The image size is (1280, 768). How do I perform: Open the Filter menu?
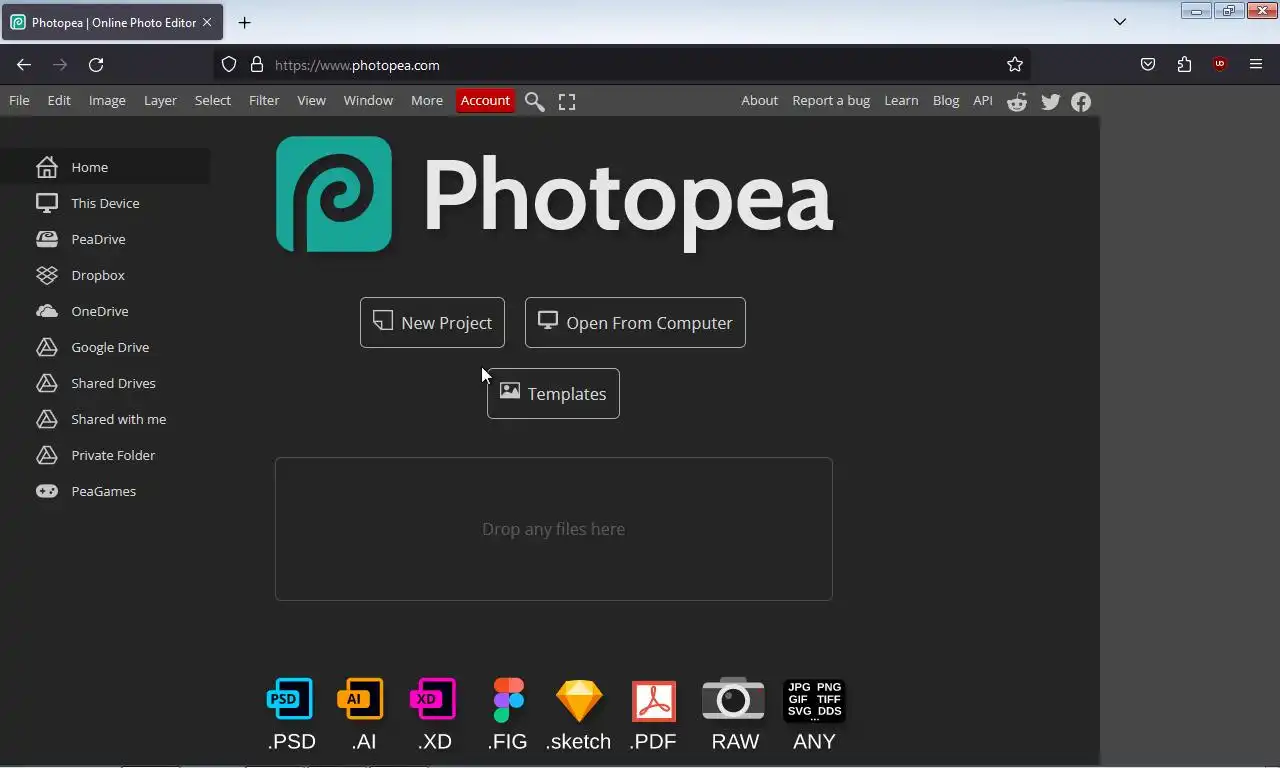tap(264, 100)
